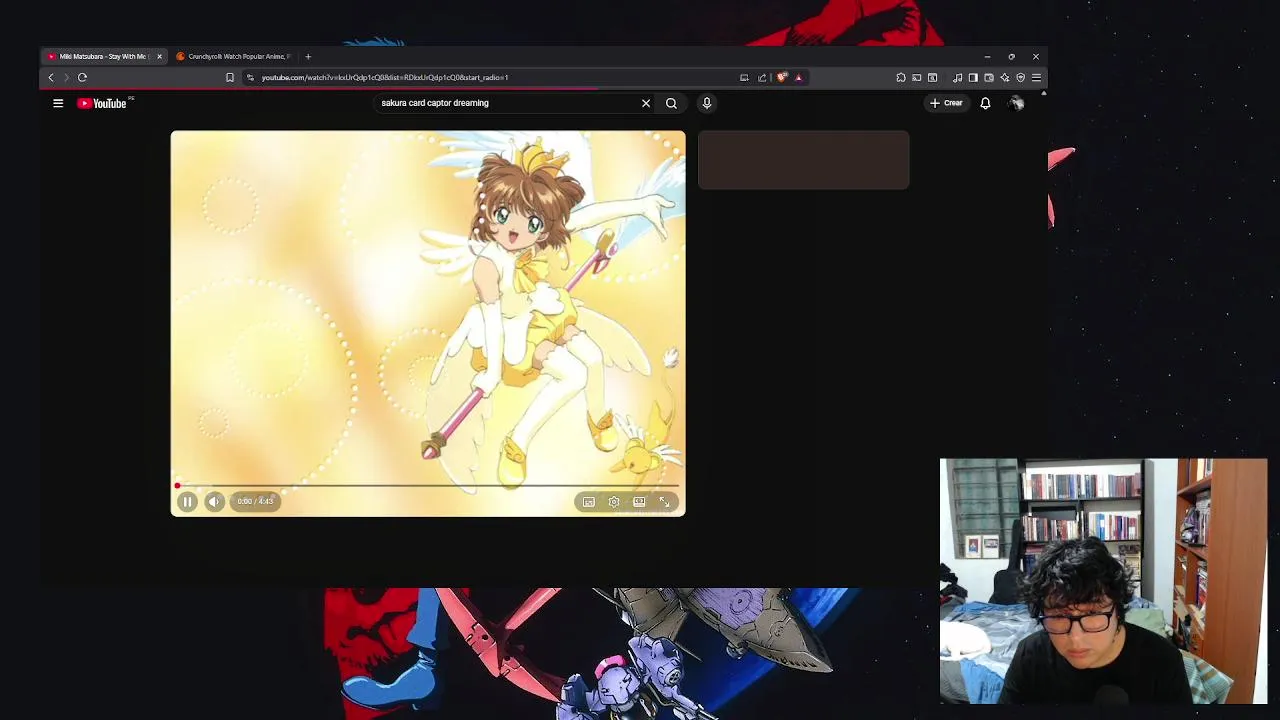Open site settings icon beside URL
This screenshot has height=720, width=1280.
(x=250, y=77)
